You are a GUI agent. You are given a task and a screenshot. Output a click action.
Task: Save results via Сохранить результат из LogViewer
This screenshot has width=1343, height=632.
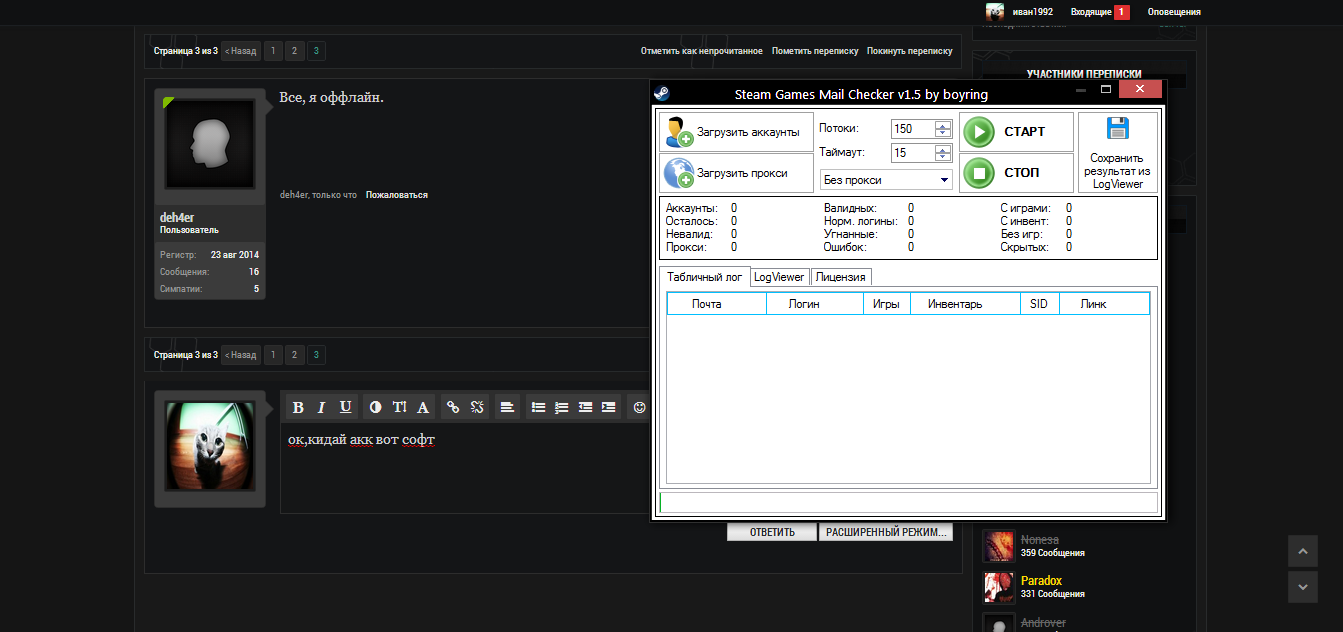(x=1117, y=152)
